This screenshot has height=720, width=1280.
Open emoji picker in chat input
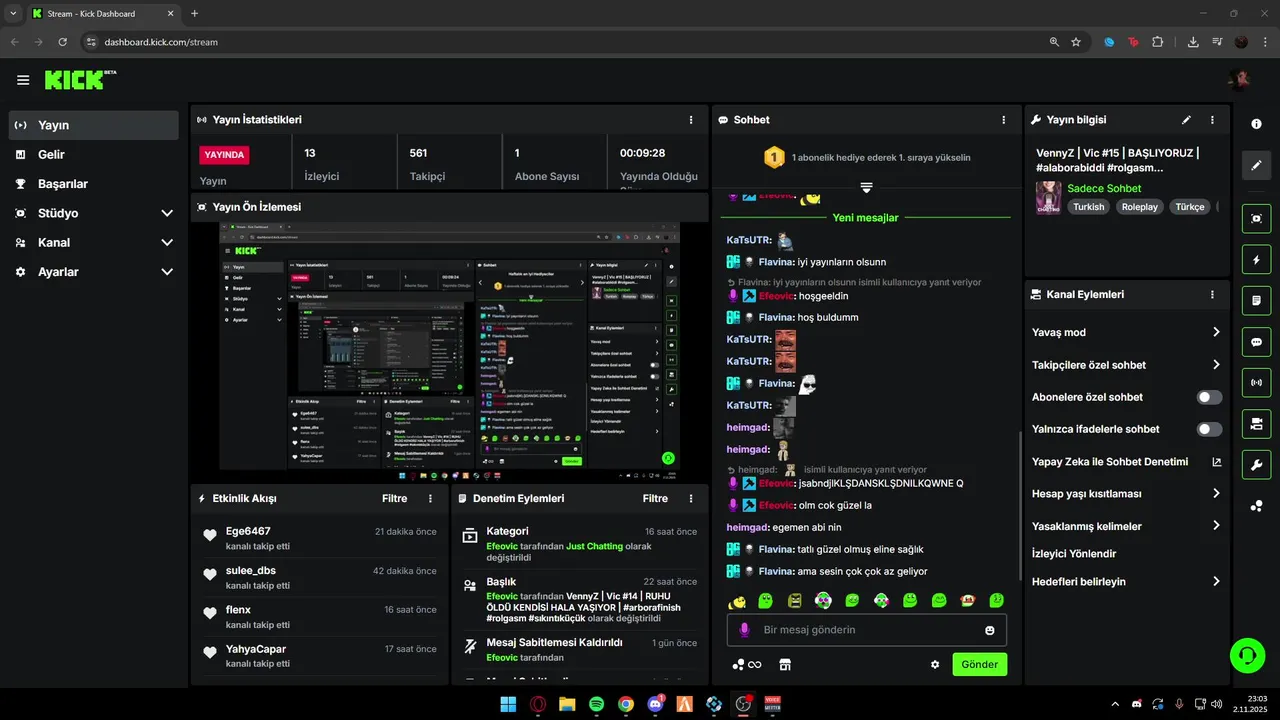coord(990,630)
